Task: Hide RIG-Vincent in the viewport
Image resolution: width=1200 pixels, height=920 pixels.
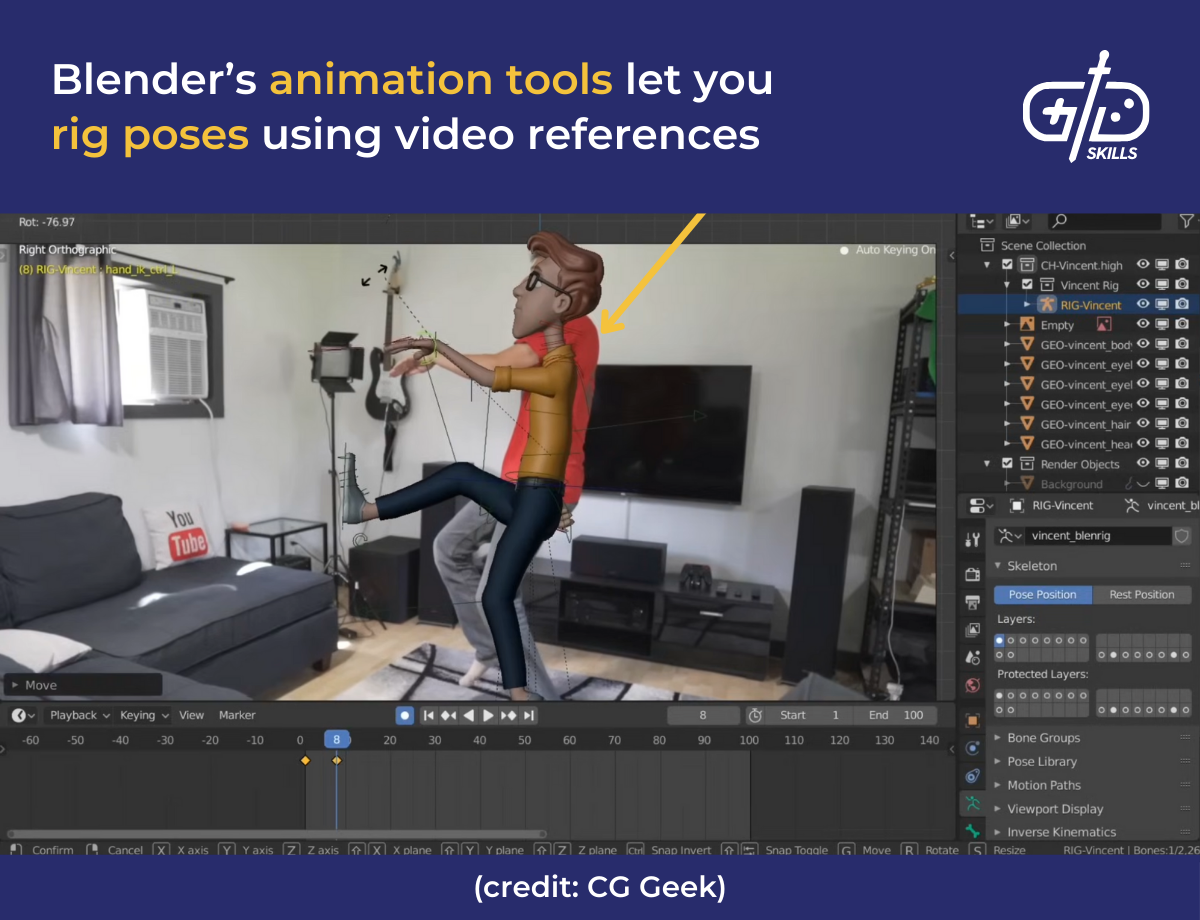Action: 1143,304
